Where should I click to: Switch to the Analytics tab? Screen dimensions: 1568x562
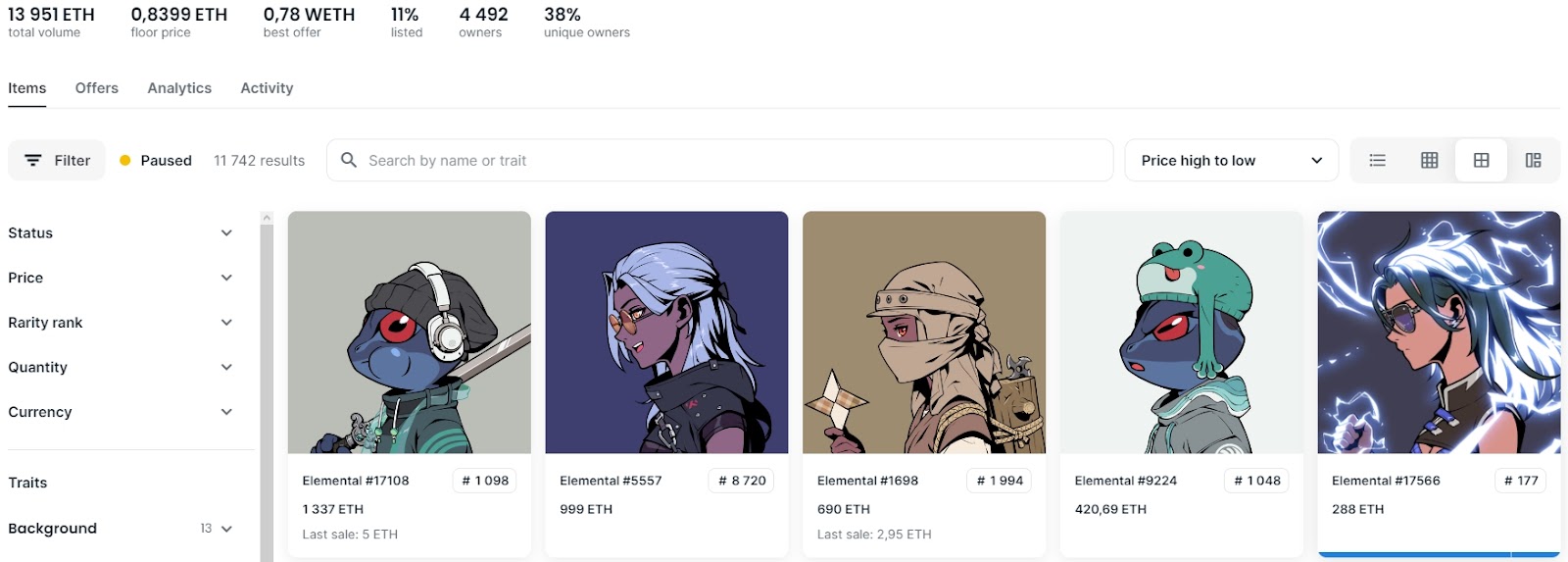179,88
